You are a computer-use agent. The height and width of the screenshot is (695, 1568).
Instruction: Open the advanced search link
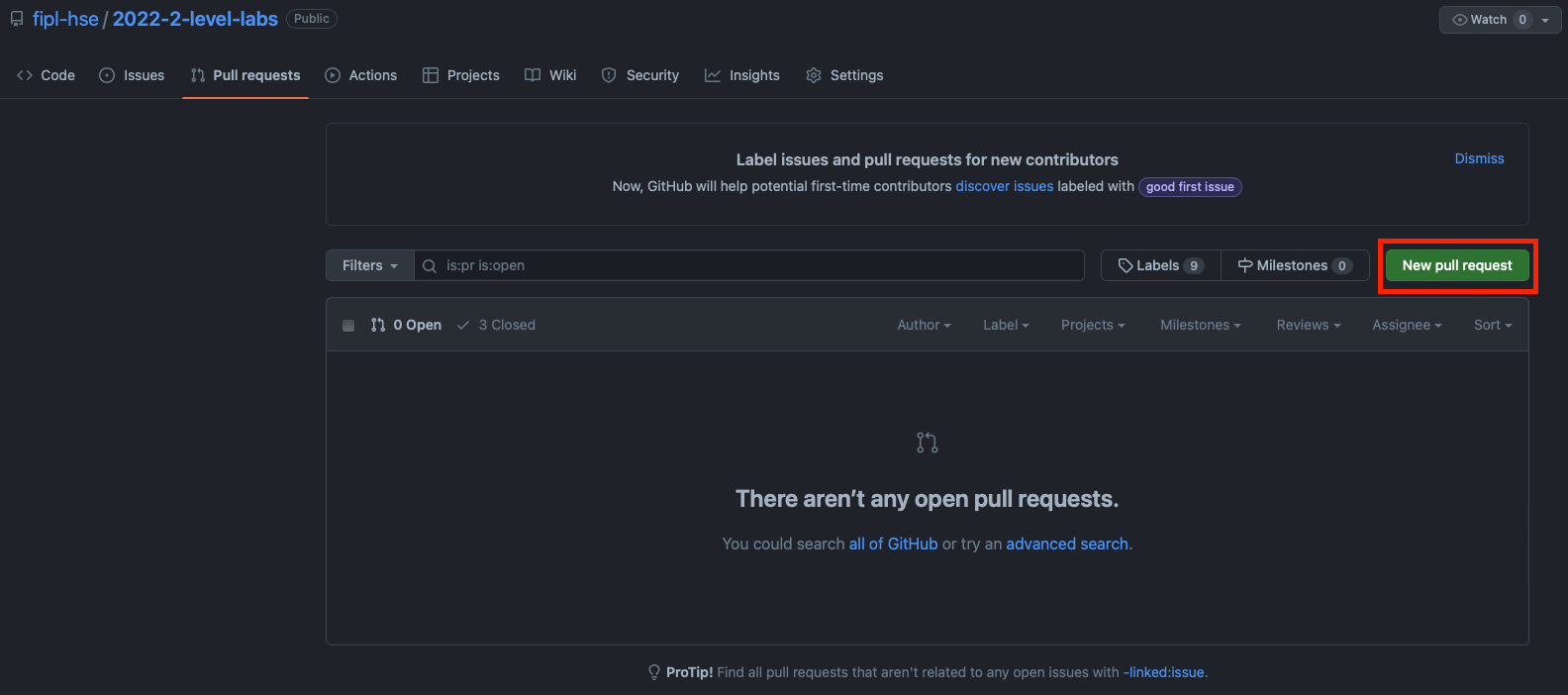1067,544
